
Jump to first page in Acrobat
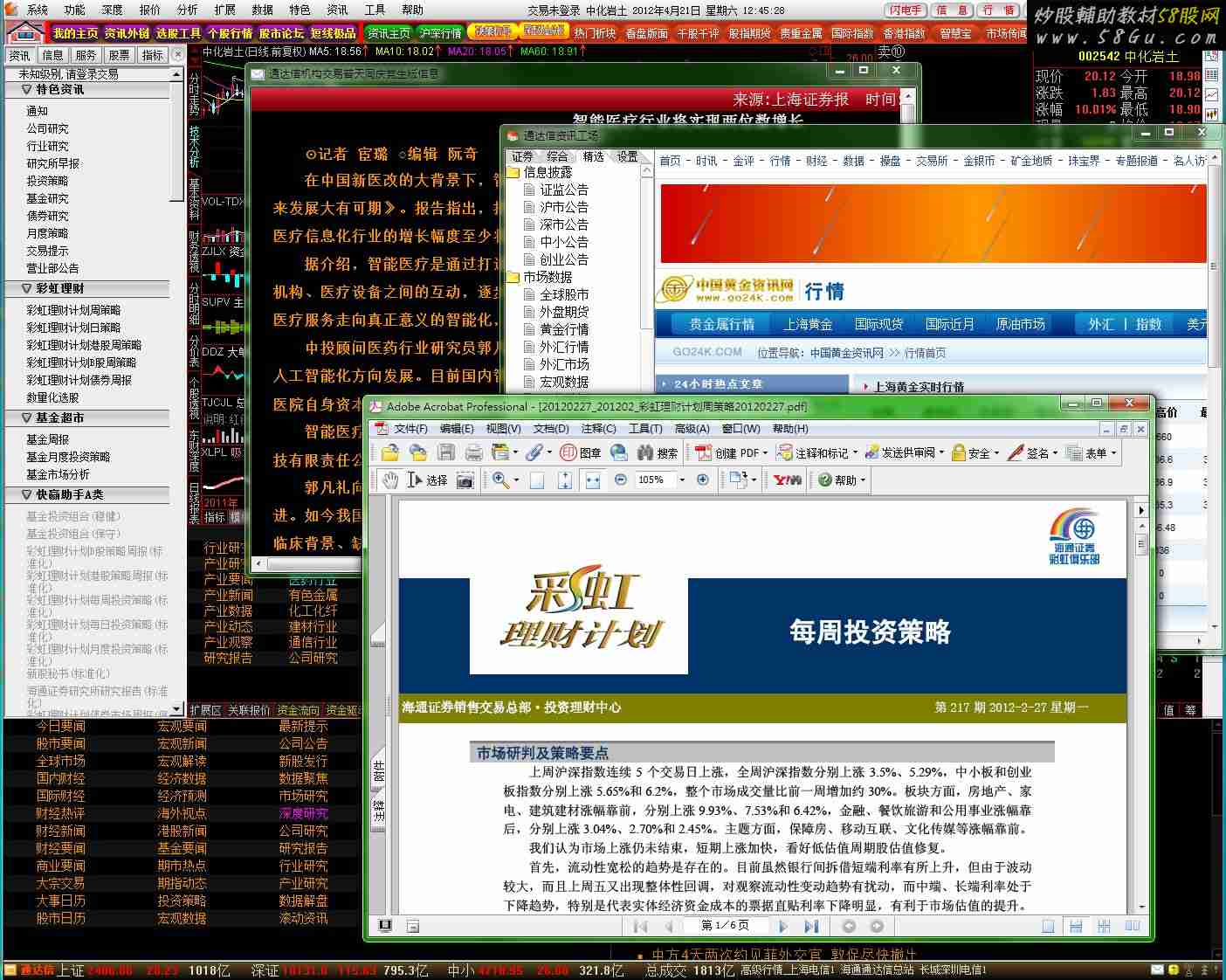pos(641,926)
